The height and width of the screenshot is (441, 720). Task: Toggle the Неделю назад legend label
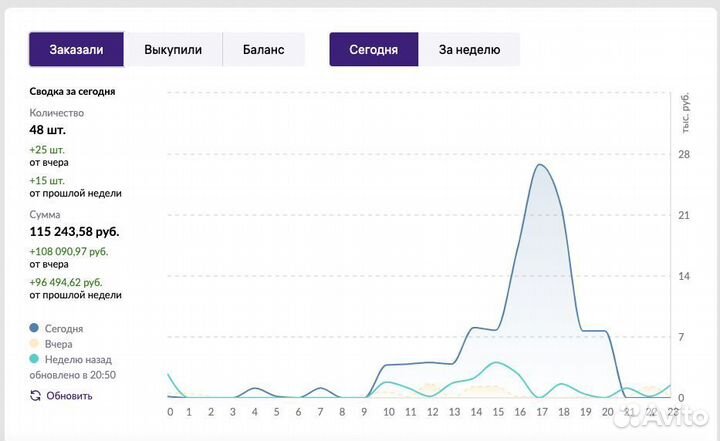click(78, 359)
